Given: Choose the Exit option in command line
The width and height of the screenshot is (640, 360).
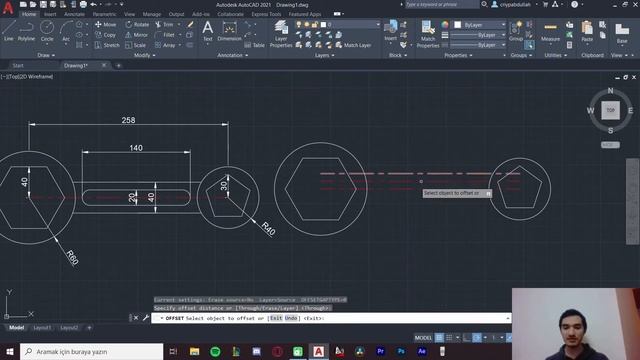Looking at the screenshot, I should (x=276, y=318).
